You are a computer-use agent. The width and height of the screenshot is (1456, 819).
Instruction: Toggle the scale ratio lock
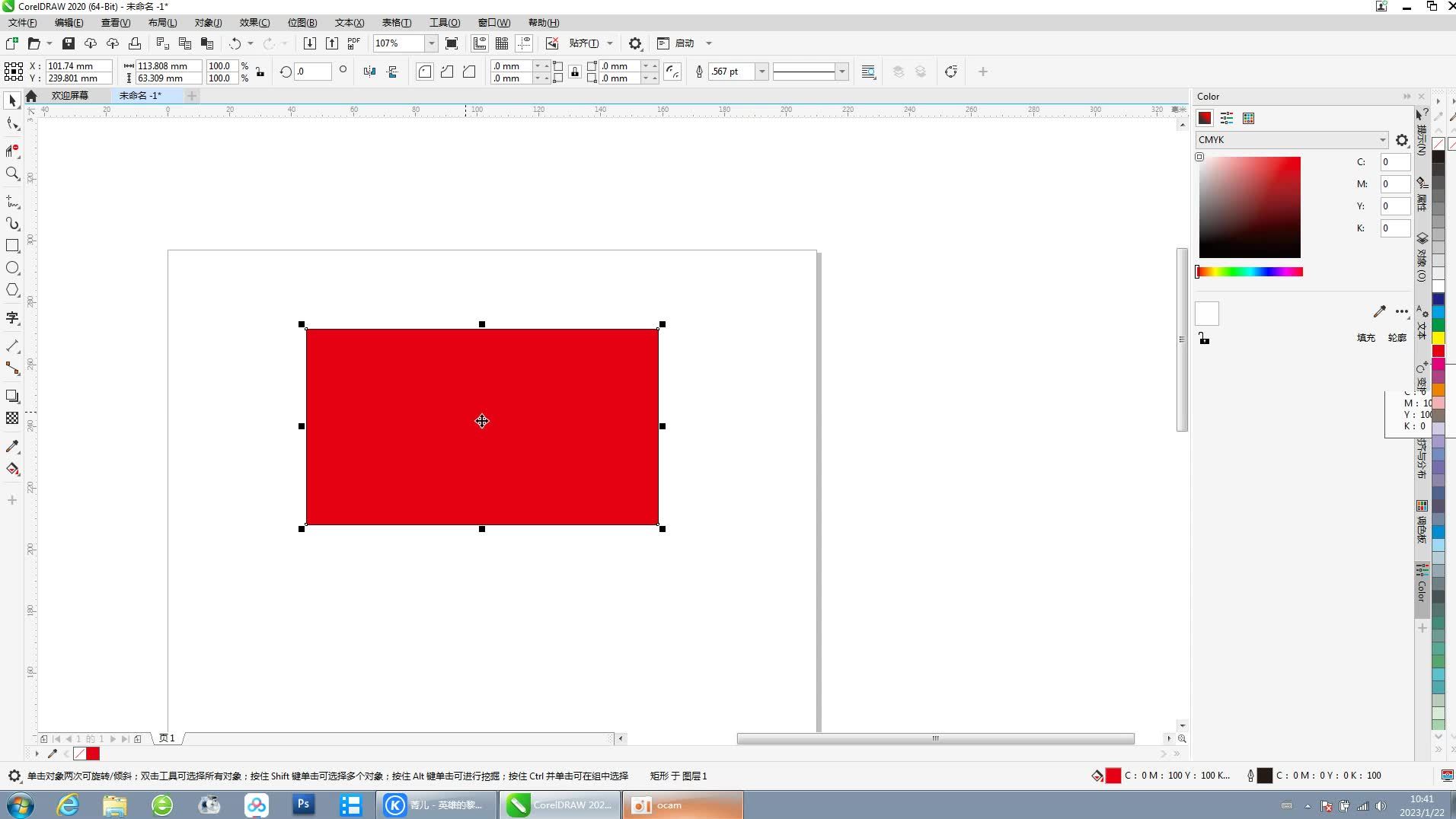[x=260, y=72]
